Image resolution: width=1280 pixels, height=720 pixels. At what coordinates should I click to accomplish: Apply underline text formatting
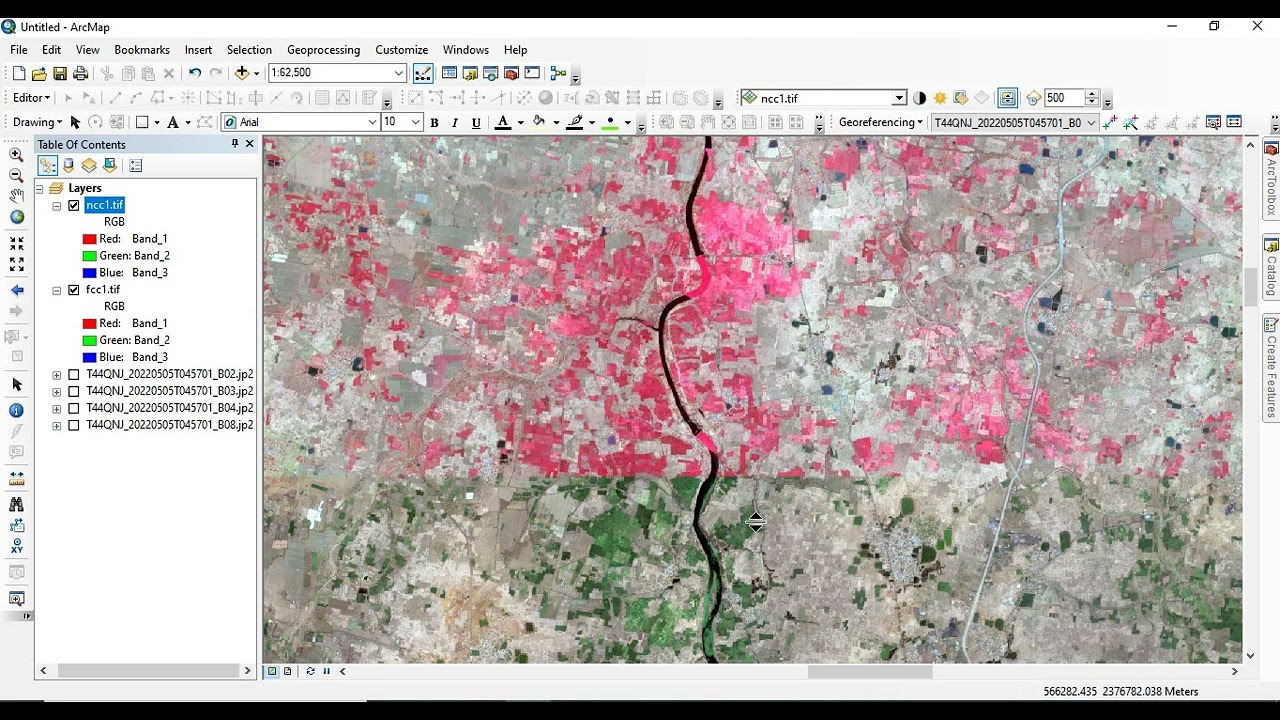[x=476, y=123]
